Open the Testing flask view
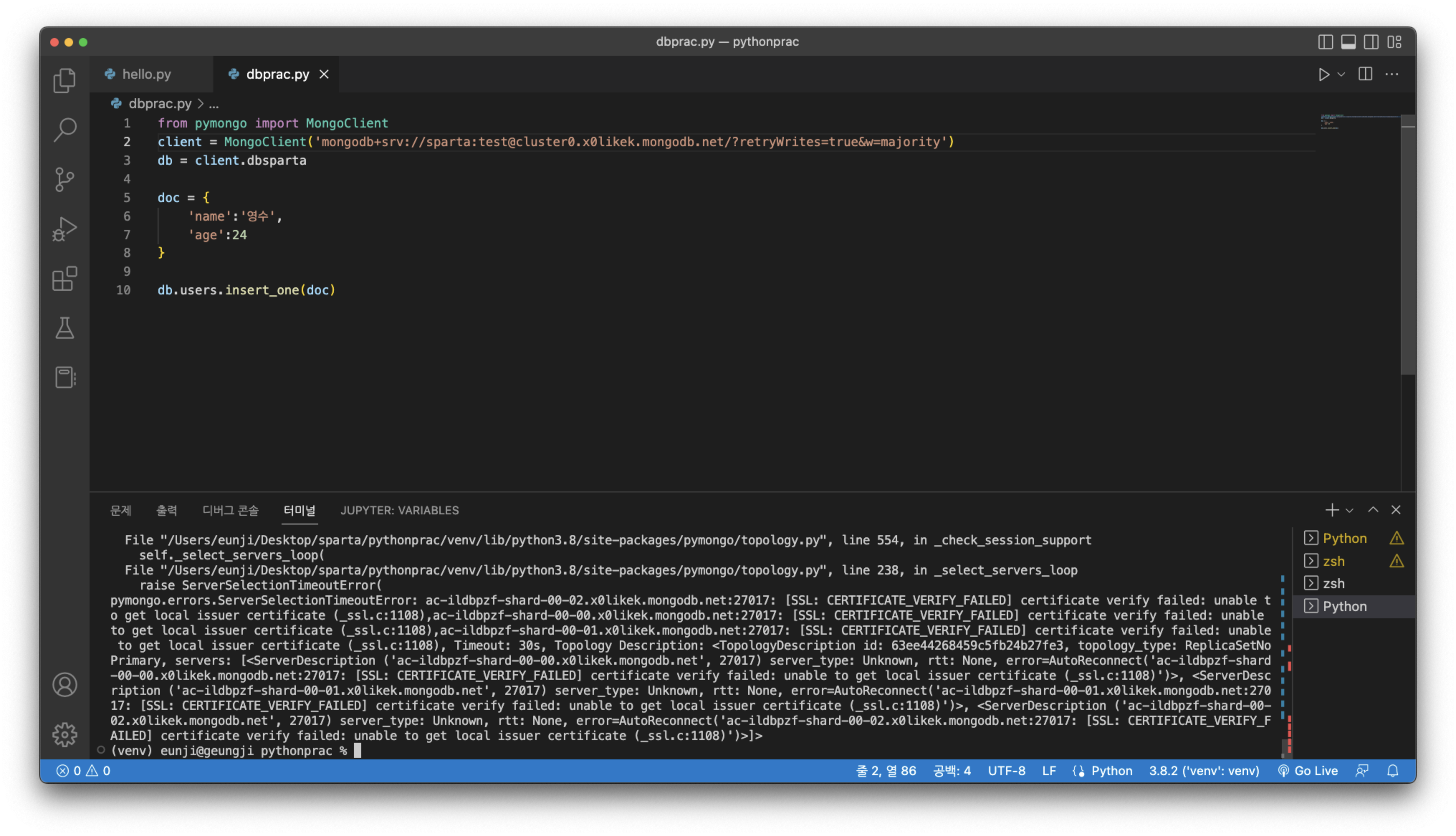The image size is (1456, 836). click(x=64, y=328)
